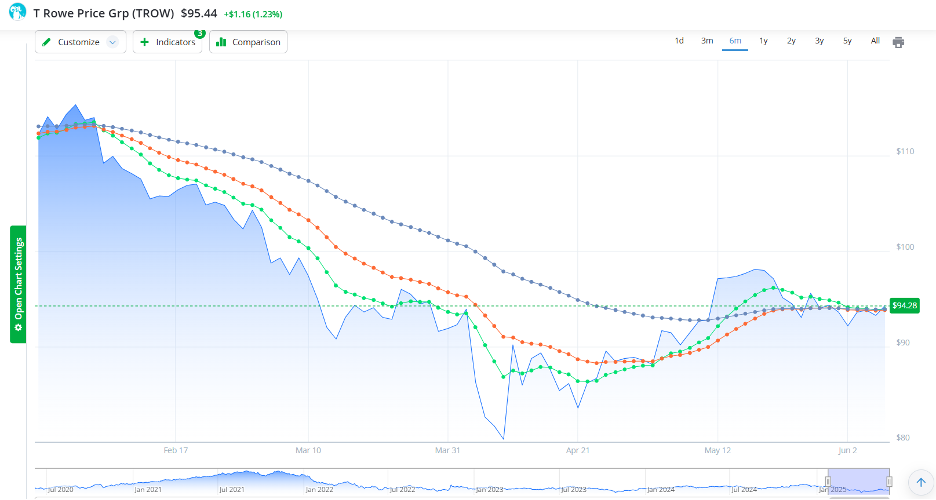
Task: Click right handle of range navigator
Action: pyautogui.click(x=889, y=482)
